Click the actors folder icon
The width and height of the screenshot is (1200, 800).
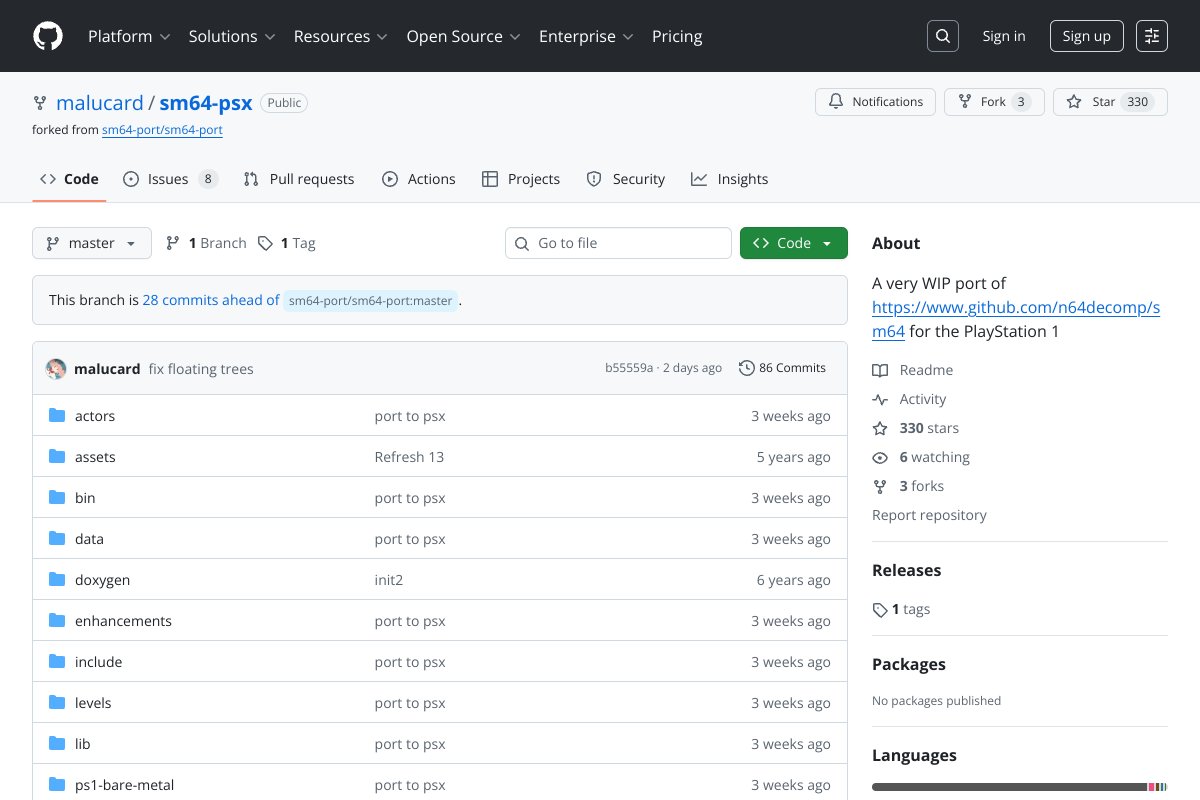click(57, 416)
